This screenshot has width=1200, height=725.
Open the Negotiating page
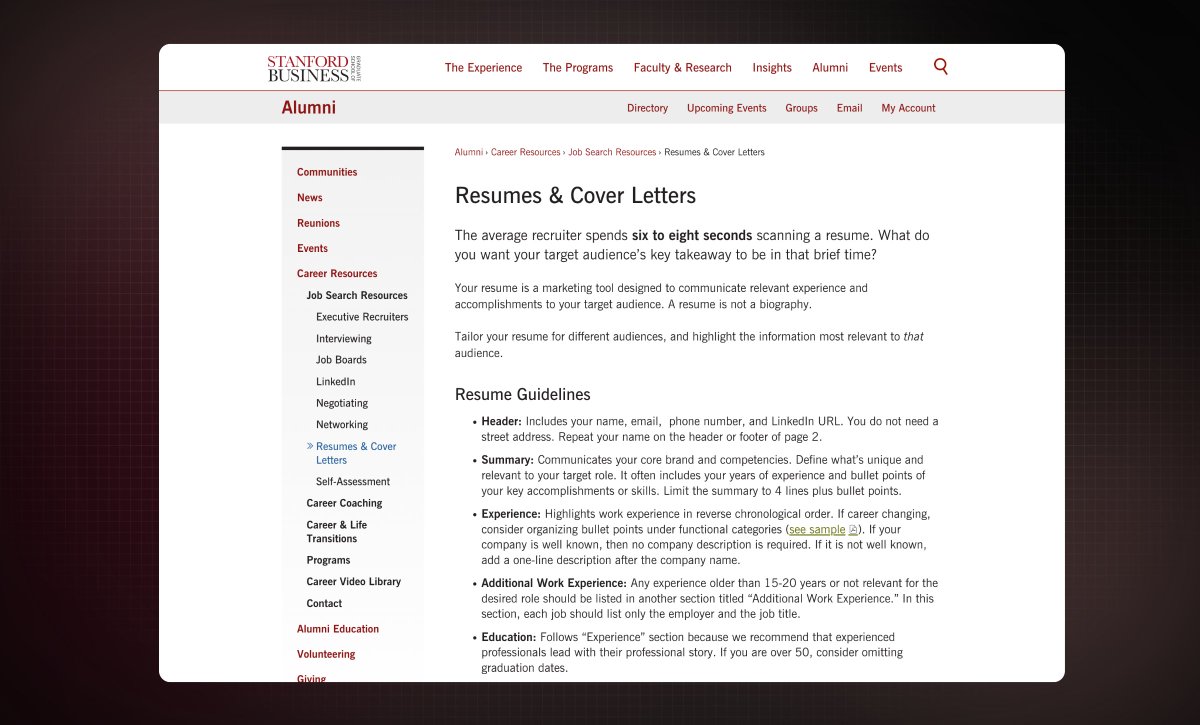pos(342,403)
